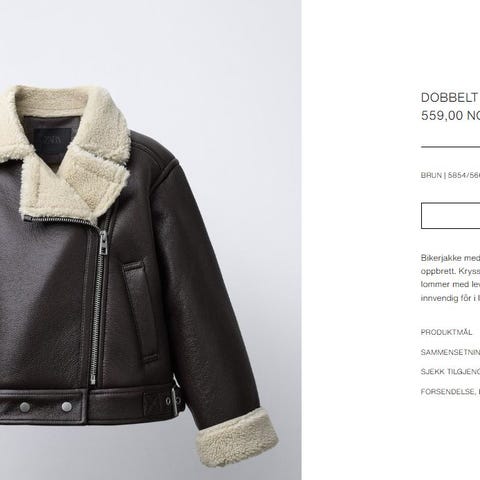Click the DOBBELT product title
480x480 pixels.
[x=449, y=98]
